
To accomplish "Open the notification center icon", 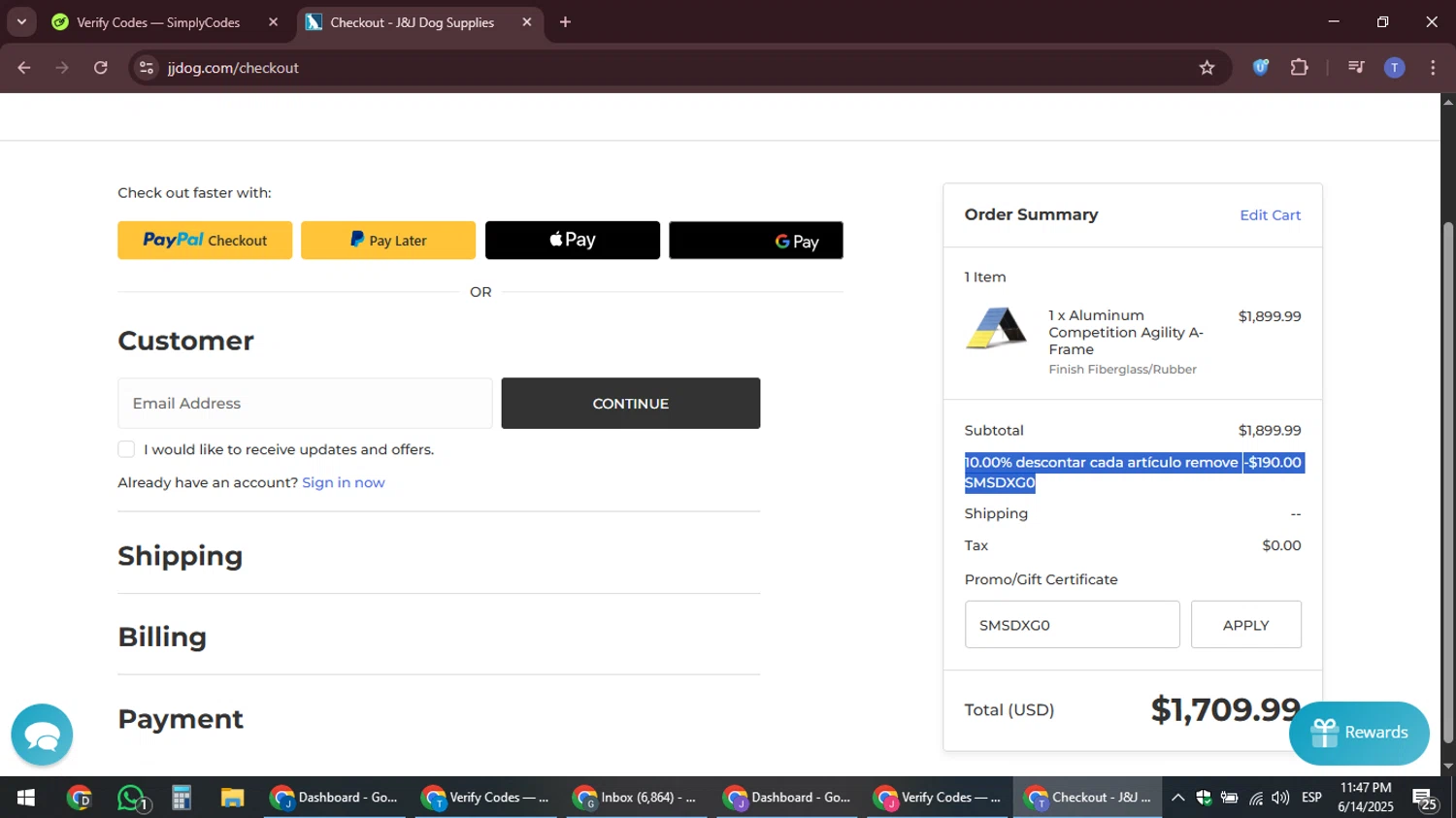I will [1425, 800].
